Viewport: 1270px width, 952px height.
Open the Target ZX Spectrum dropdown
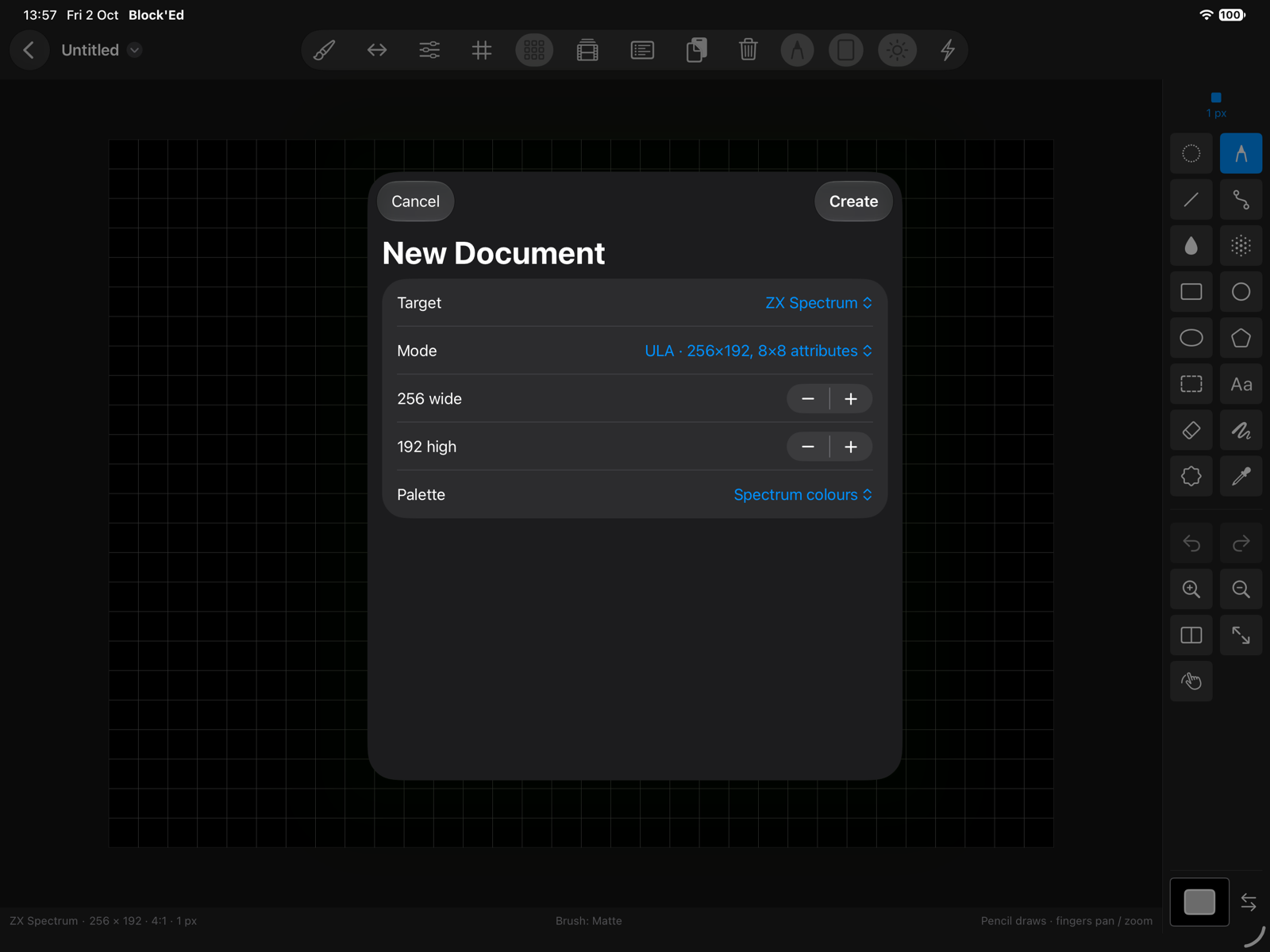[x=818, y=303]
